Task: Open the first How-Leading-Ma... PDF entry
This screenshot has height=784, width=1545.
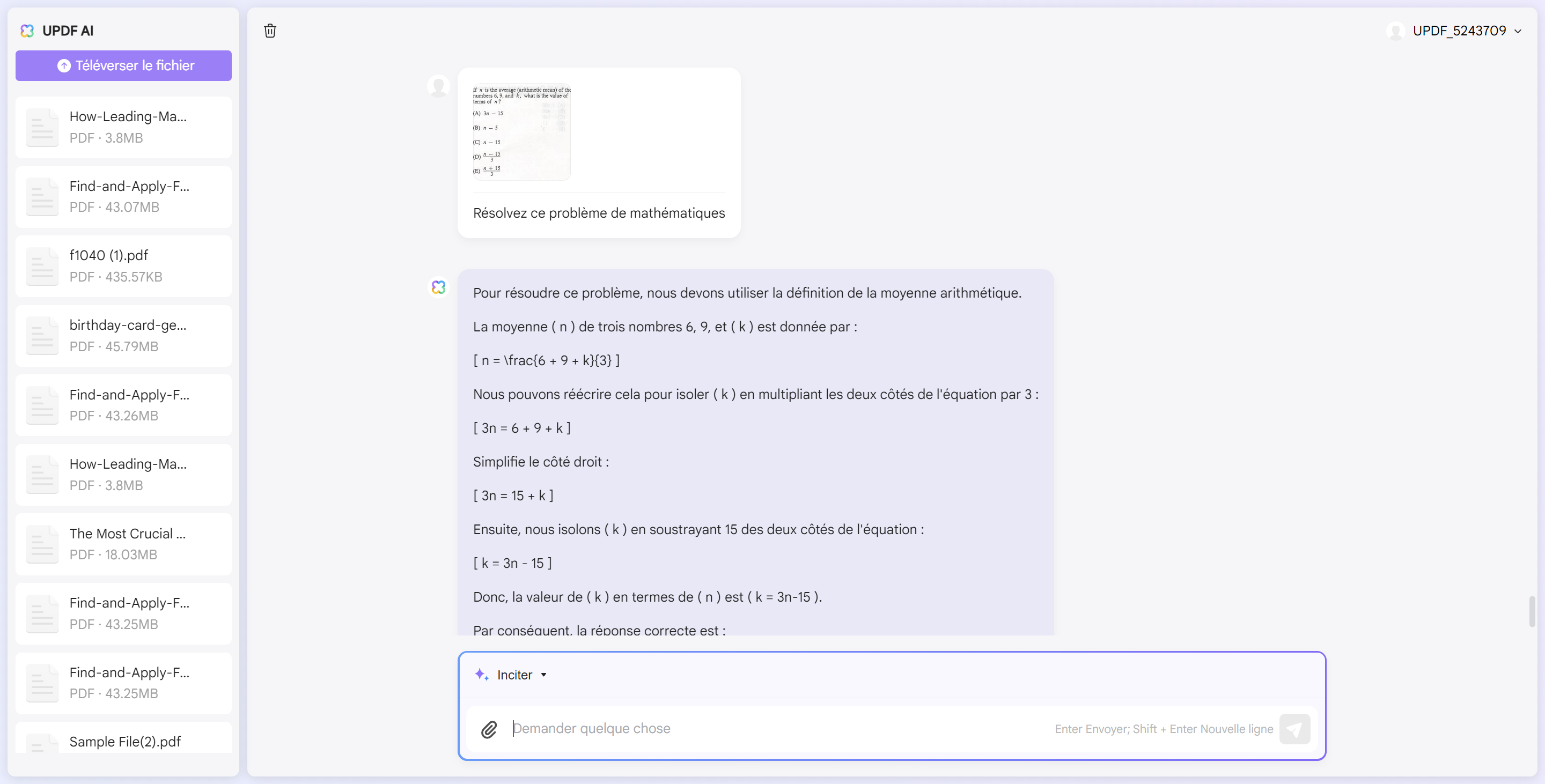Action: point(123,127)
